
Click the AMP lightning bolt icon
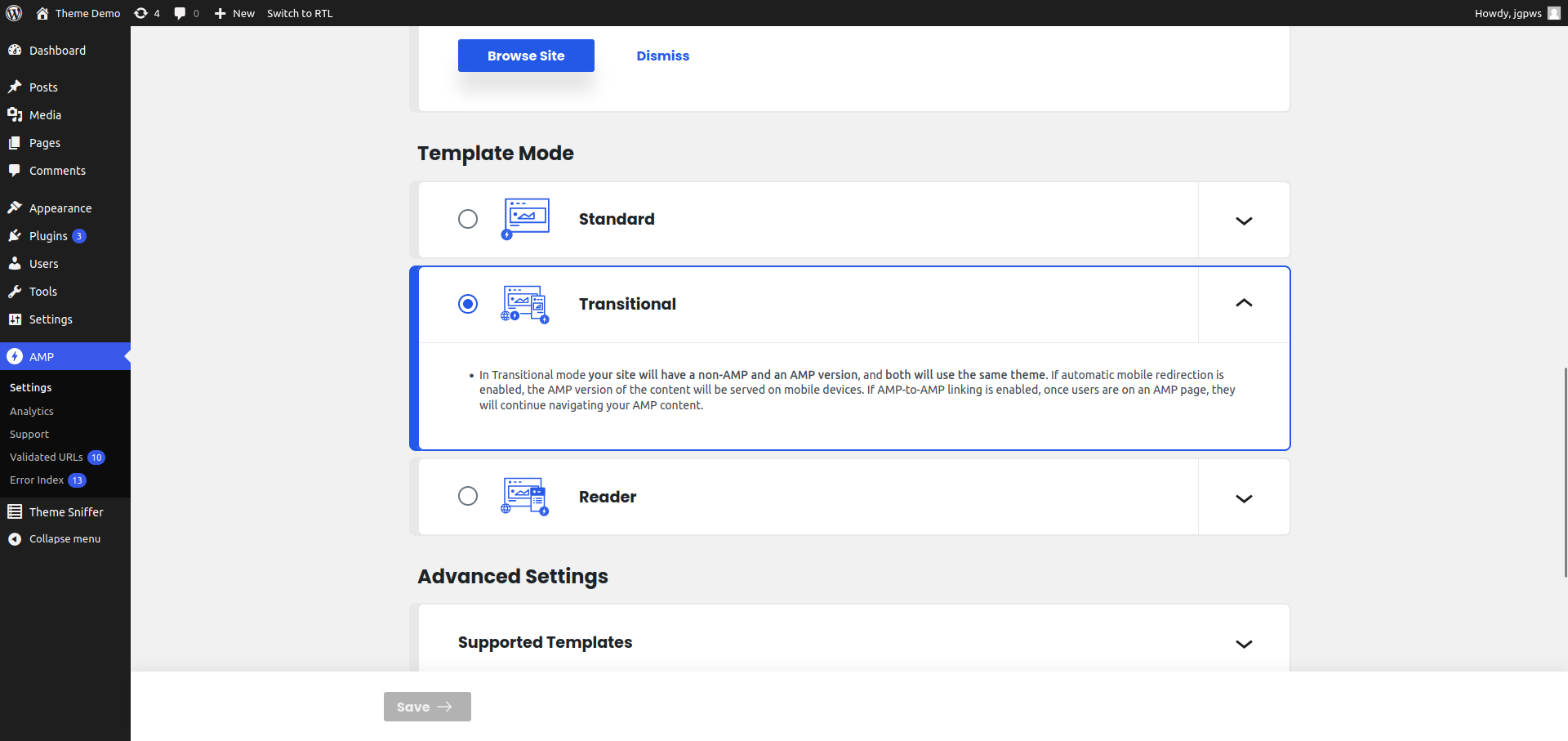(15, 356)
